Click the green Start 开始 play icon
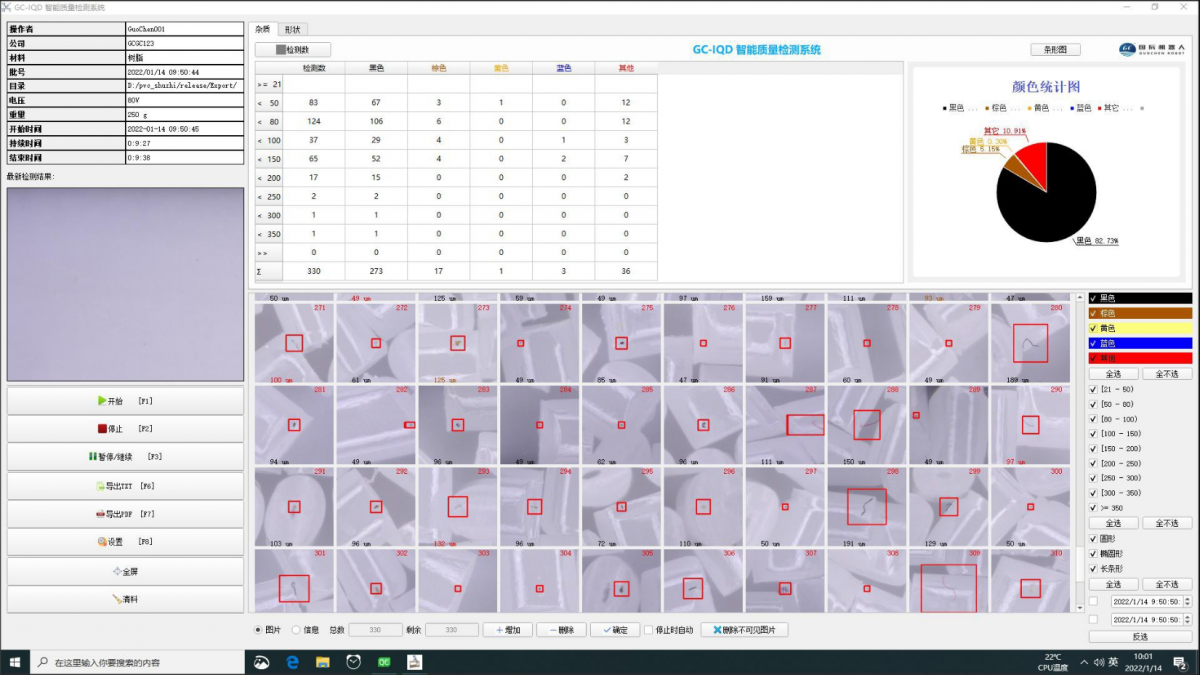1200x675 pixels. pos(102,401)
